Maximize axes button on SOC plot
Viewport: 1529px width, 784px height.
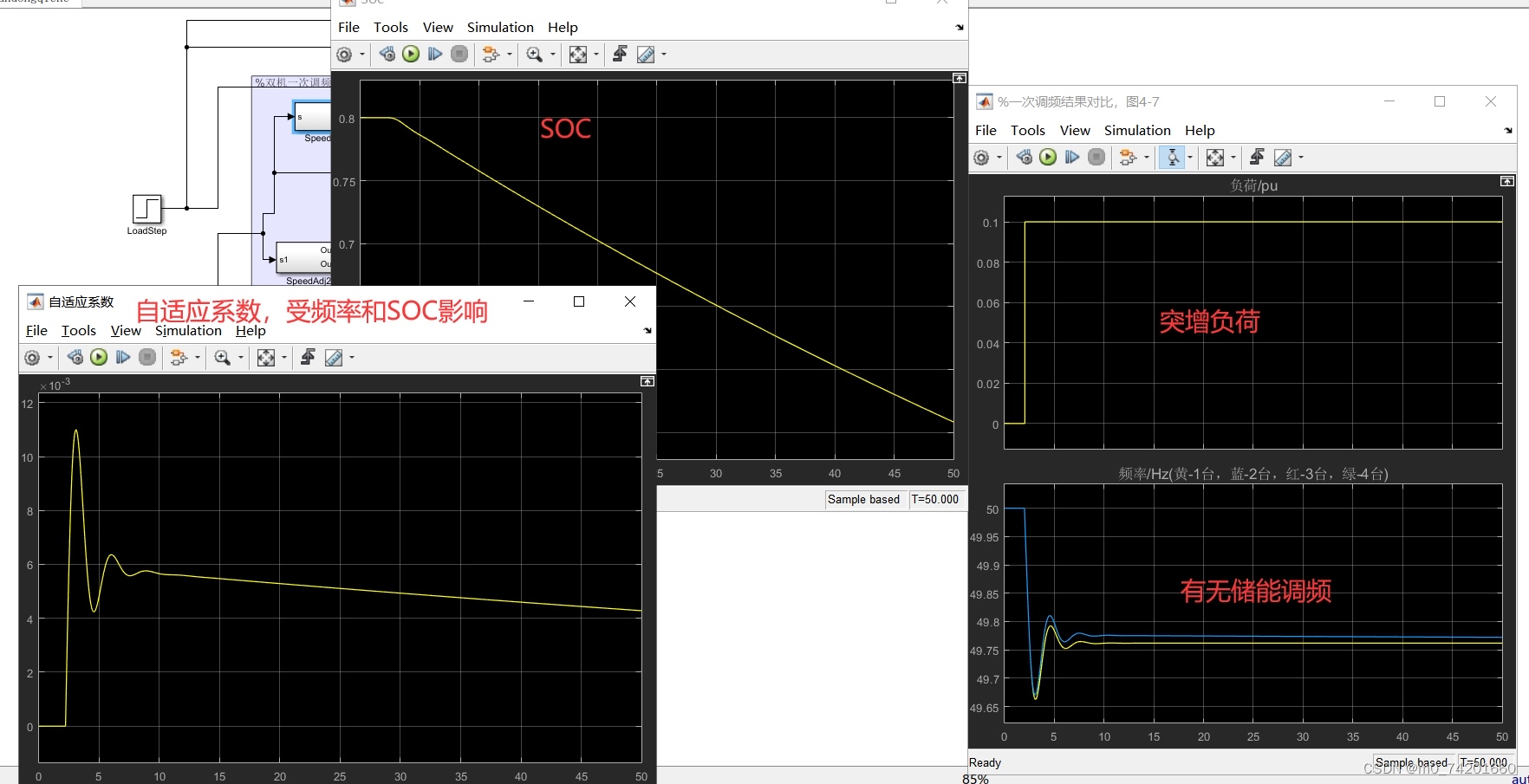point(960,79)
